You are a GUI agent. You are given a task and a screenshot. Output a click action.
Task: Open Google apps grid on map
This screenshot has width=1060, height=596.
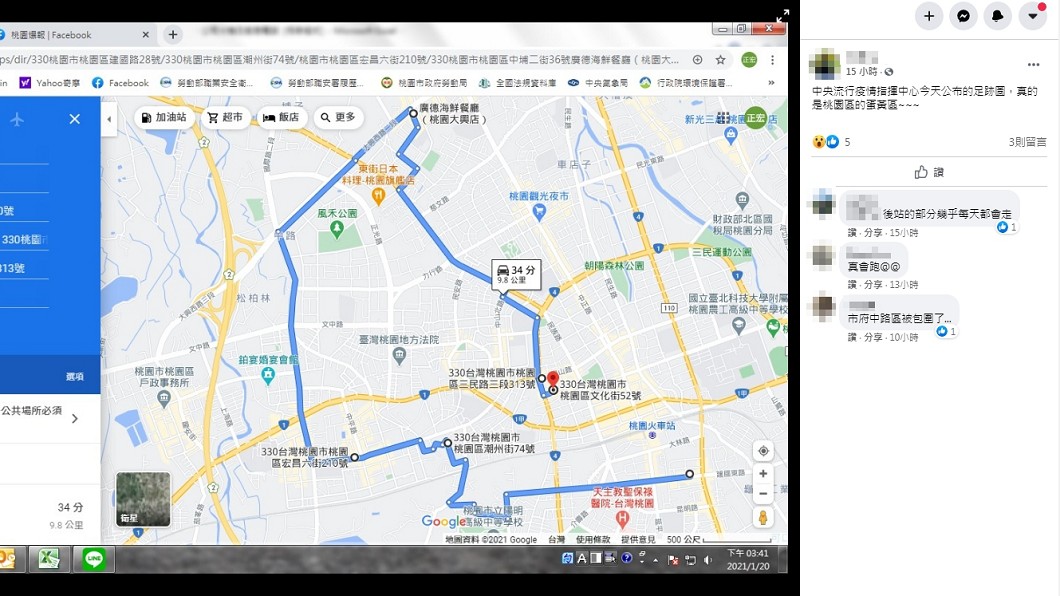pos(723,118)
